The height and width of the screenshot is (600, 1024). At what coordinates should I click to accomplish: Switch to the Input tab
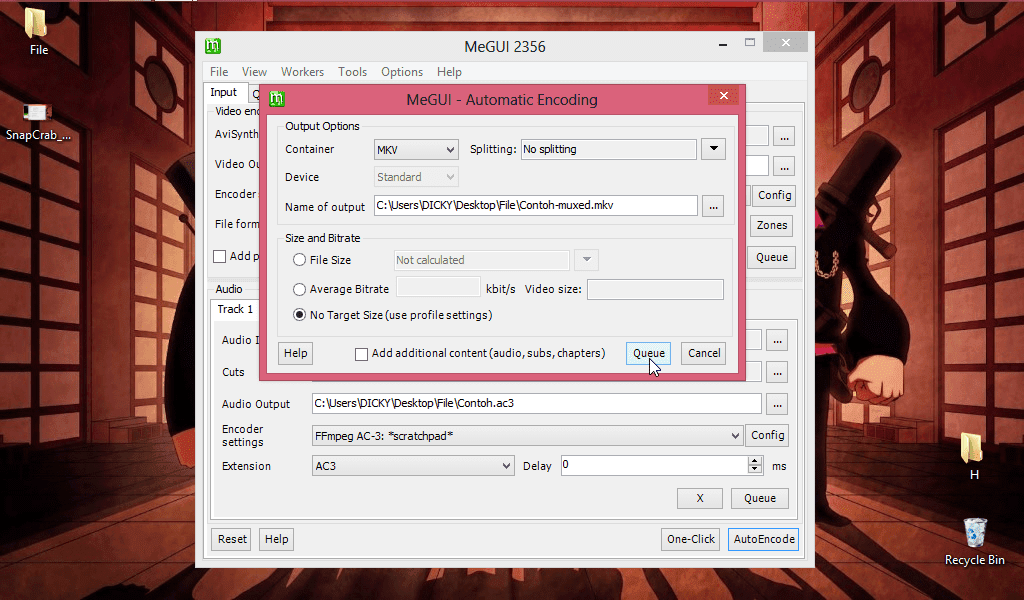pyautogui.click(x=223, y=93)
